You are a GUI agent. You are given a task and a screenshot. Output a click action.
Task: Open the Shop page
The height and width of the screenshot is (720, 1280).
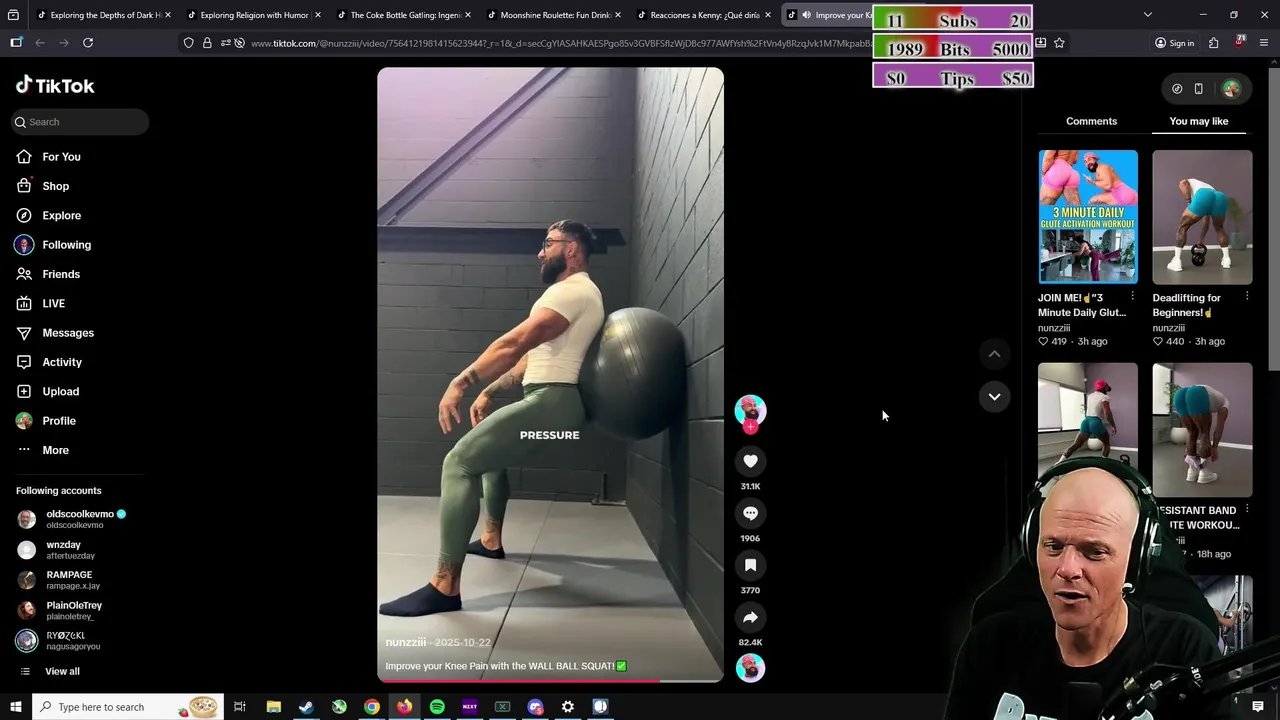55,186
